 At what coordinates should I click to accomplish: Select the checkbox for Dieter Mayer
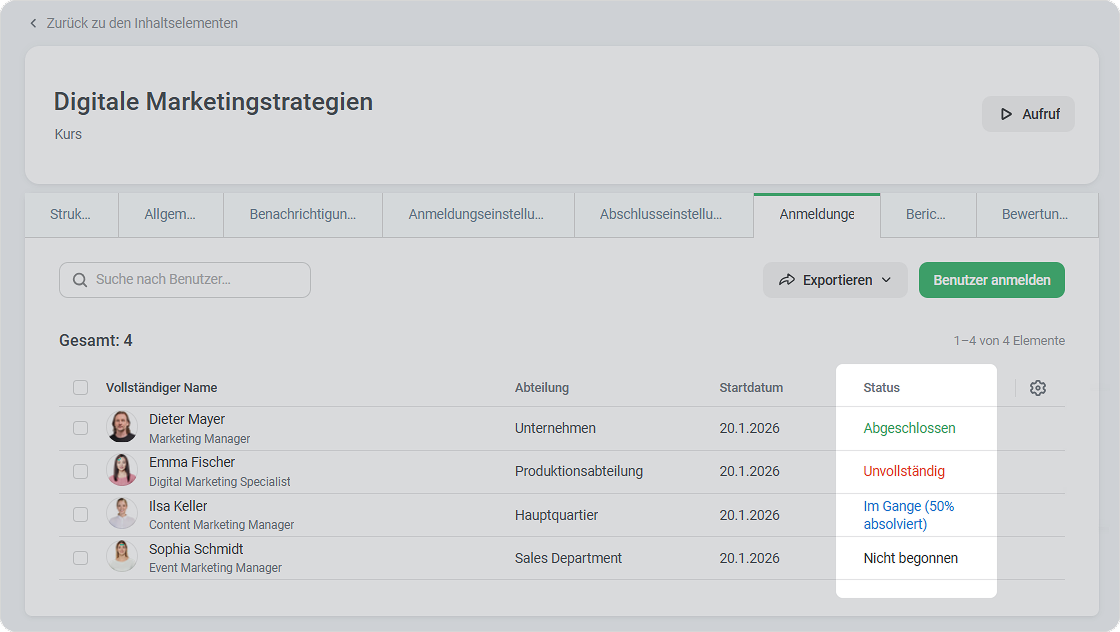[81, 428]
